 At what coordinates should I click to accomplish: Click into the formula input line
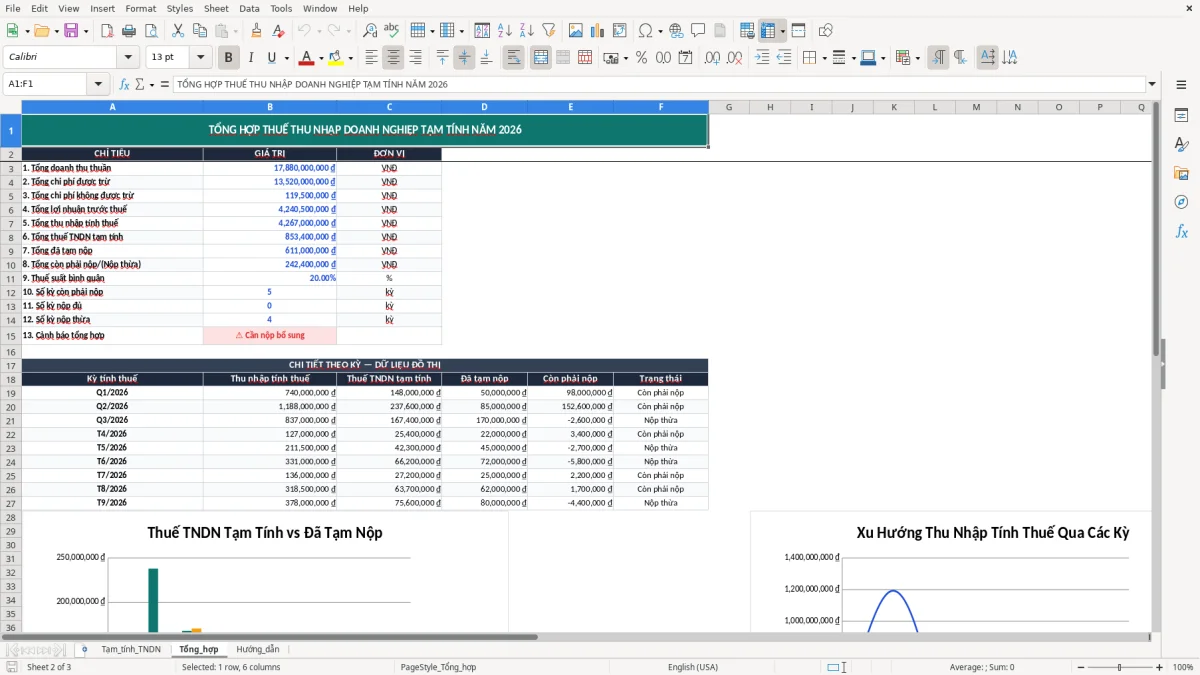658,85
